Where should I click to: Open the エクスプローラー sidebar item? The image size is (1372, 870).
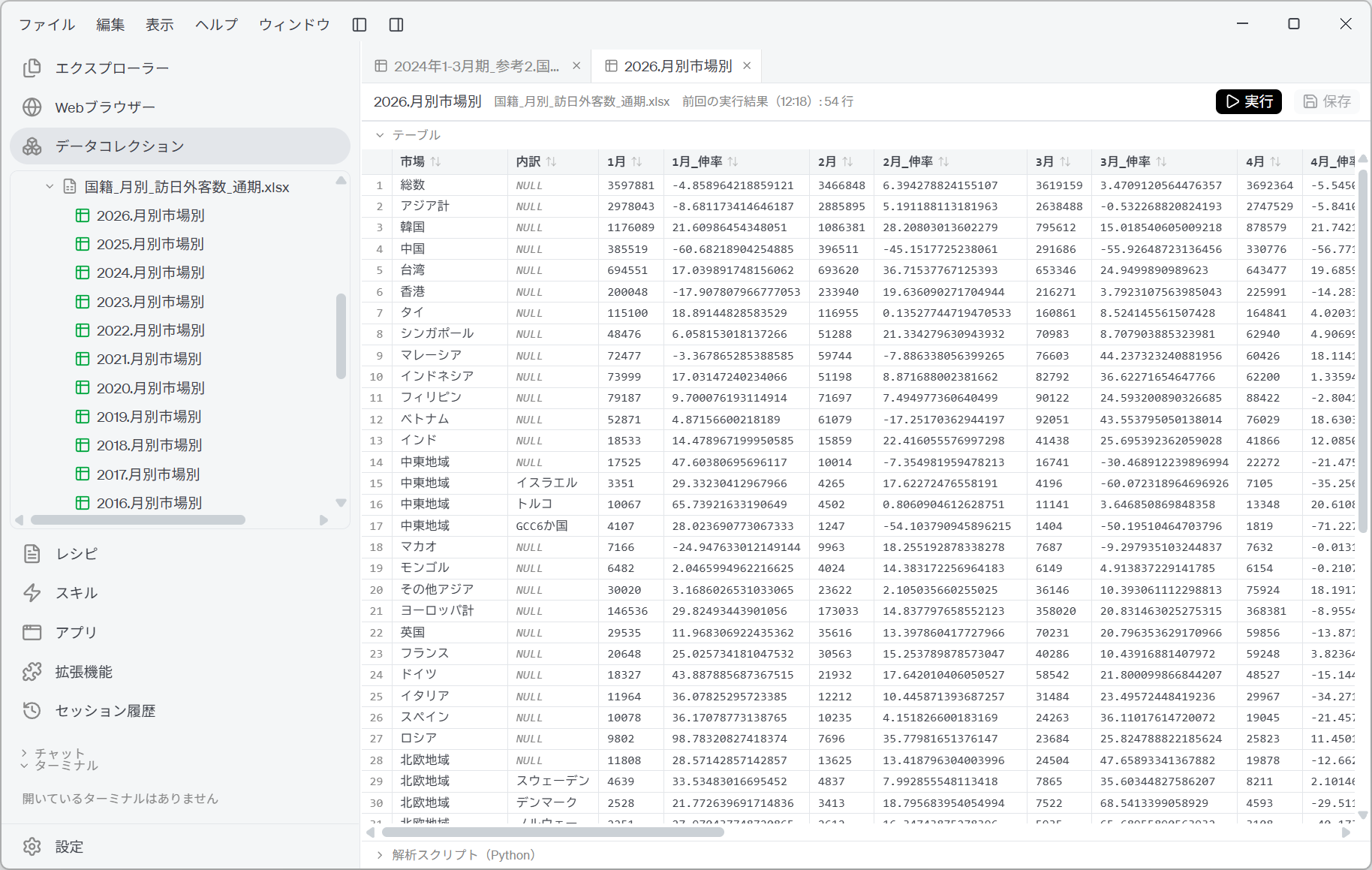[180, 68]
